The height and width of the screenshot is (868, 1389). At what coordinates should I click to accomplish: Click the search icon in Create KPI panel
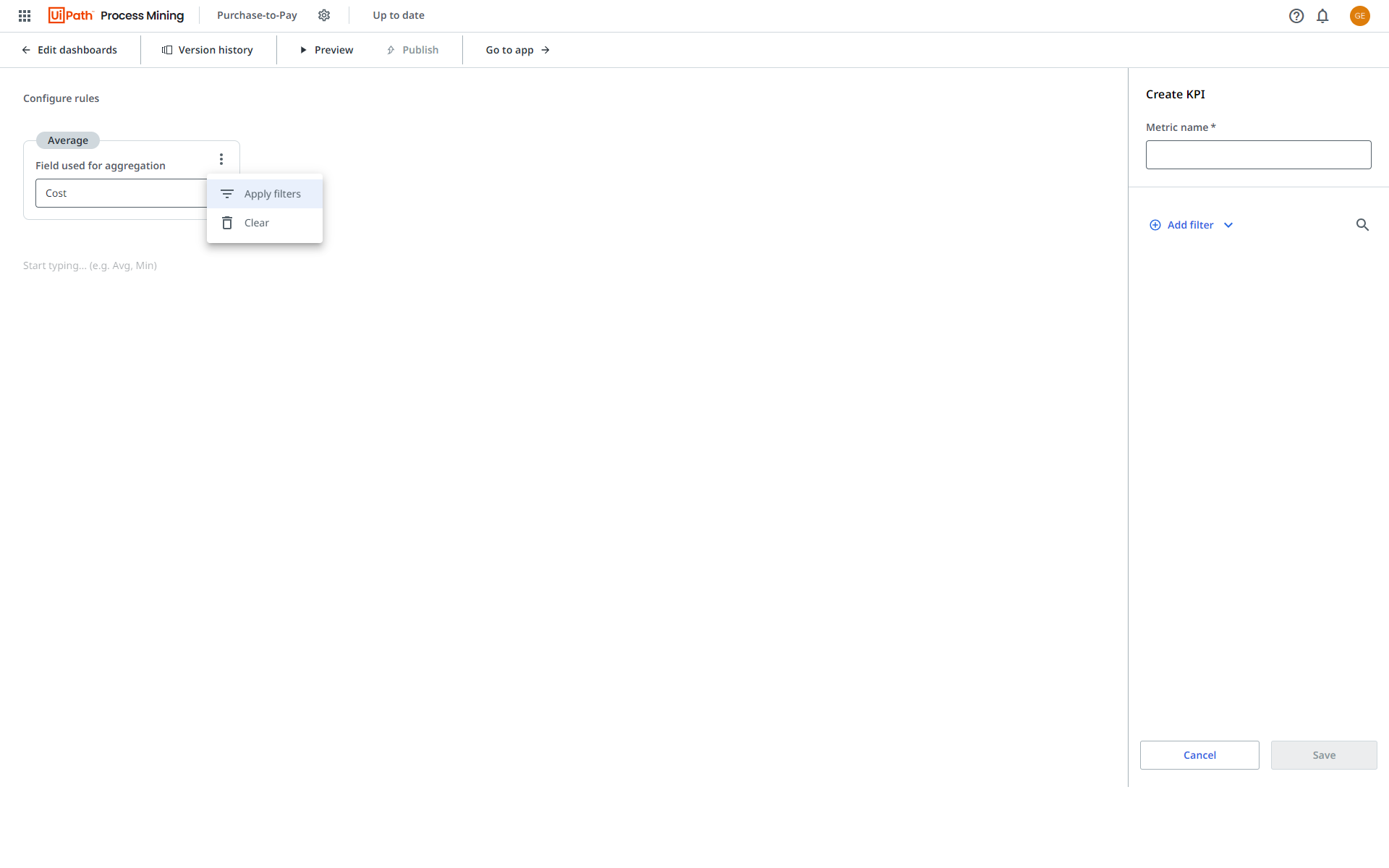point(1363,224)
